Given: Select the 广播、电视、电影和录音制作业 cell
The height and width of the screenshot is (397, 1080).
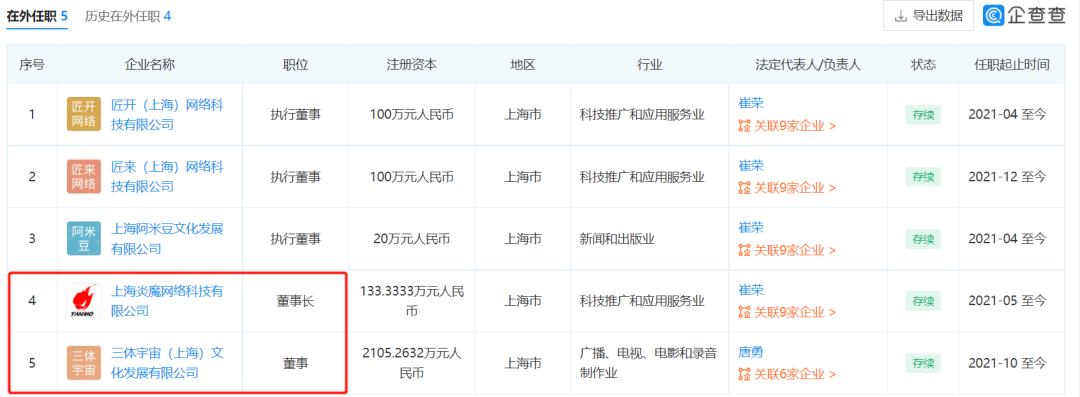Looking at the screenshot, I should pos(649,363).
